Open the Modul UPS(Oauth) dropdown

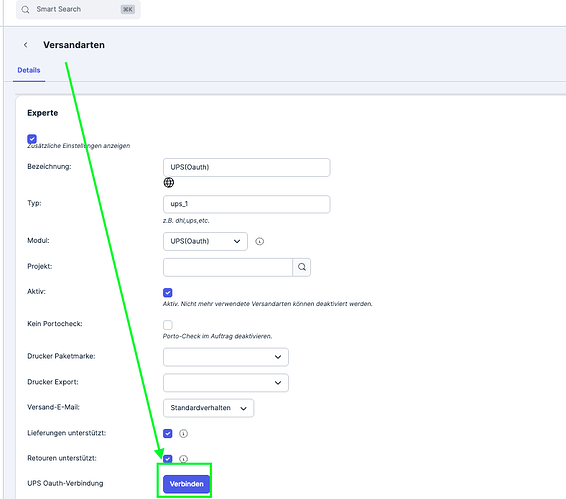[205, 241]
